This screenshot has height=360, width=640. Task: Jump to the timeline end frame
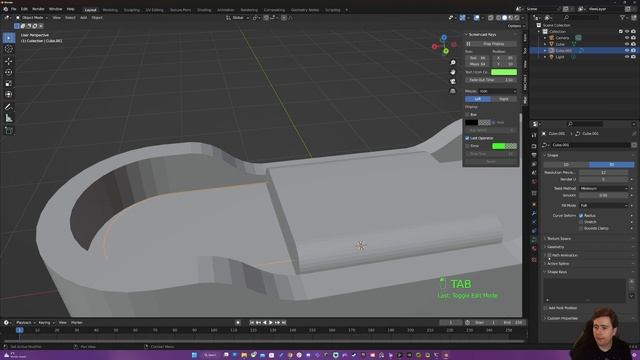coord(284,322)
